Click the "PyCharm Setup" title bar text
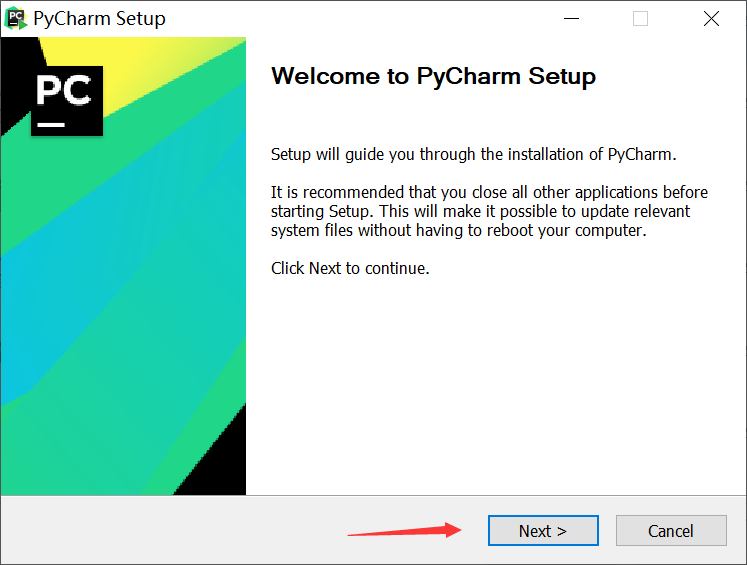The height and width of the screenshot is (565, 747). pyautogui.click(x=99, y=19)
